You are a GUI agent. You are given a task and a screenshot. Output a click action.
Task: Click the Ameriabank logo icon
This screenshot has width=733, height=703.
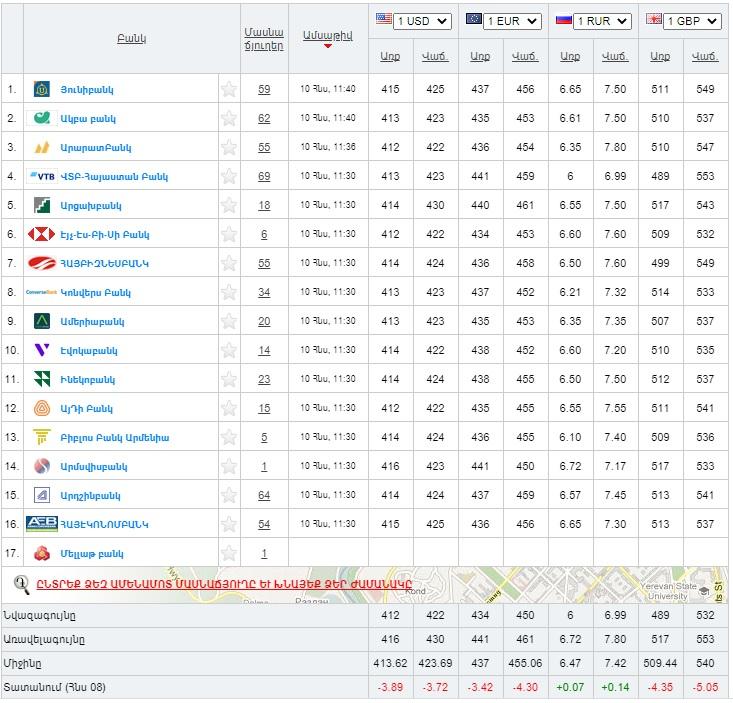42,321
